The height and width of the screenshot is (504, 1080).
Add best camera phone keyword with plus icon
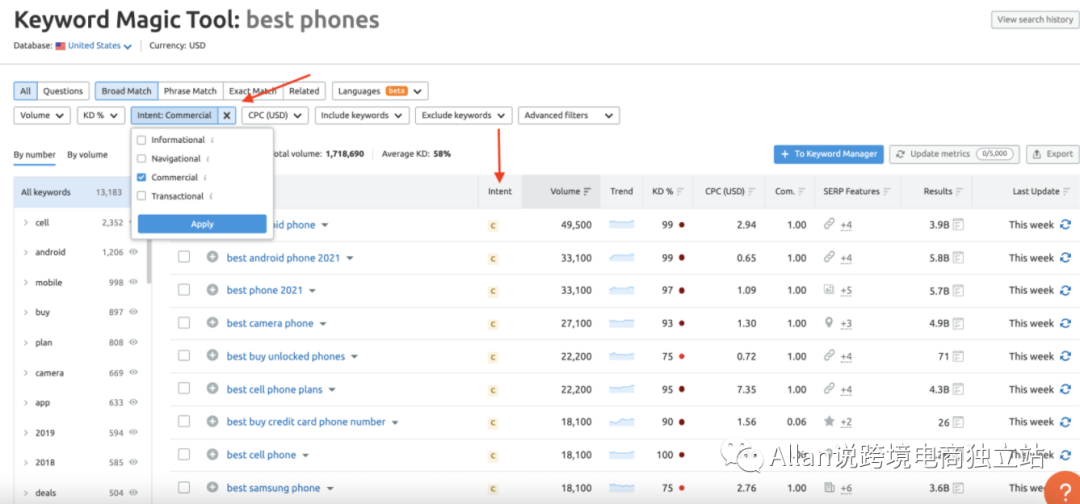tap(212, 323)
